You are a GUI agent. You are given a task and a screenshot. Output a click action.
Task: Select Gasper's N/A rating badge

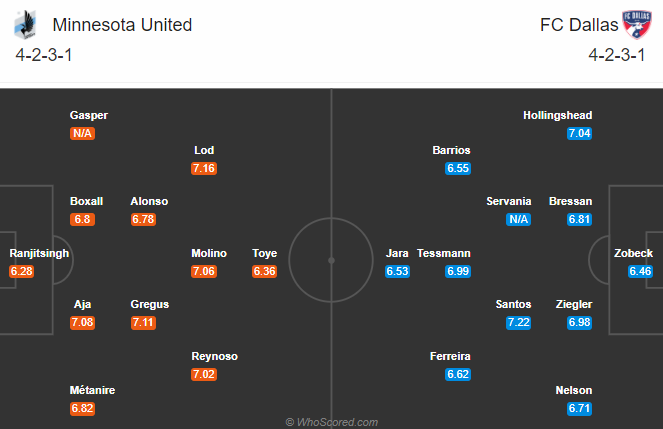pyautogui.click(x=82, y=134)
